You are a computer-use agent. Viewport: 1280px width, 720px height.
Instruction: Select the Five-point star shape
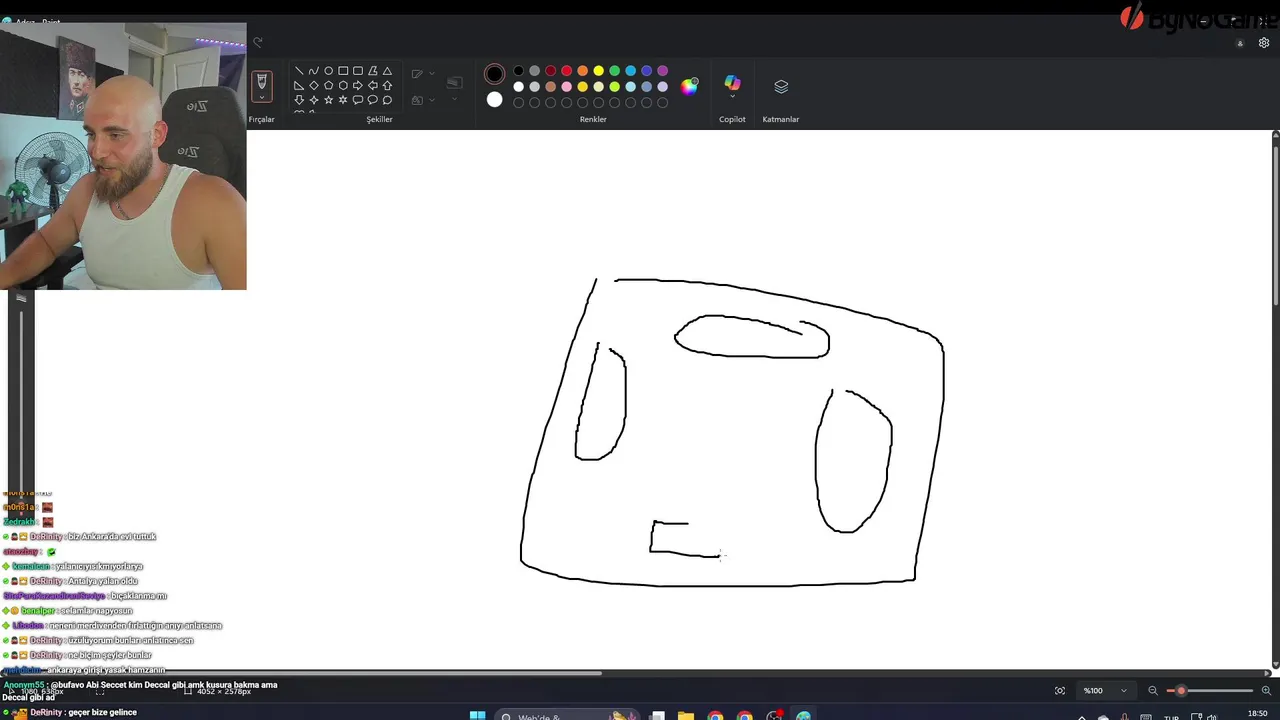pos(329,100)
